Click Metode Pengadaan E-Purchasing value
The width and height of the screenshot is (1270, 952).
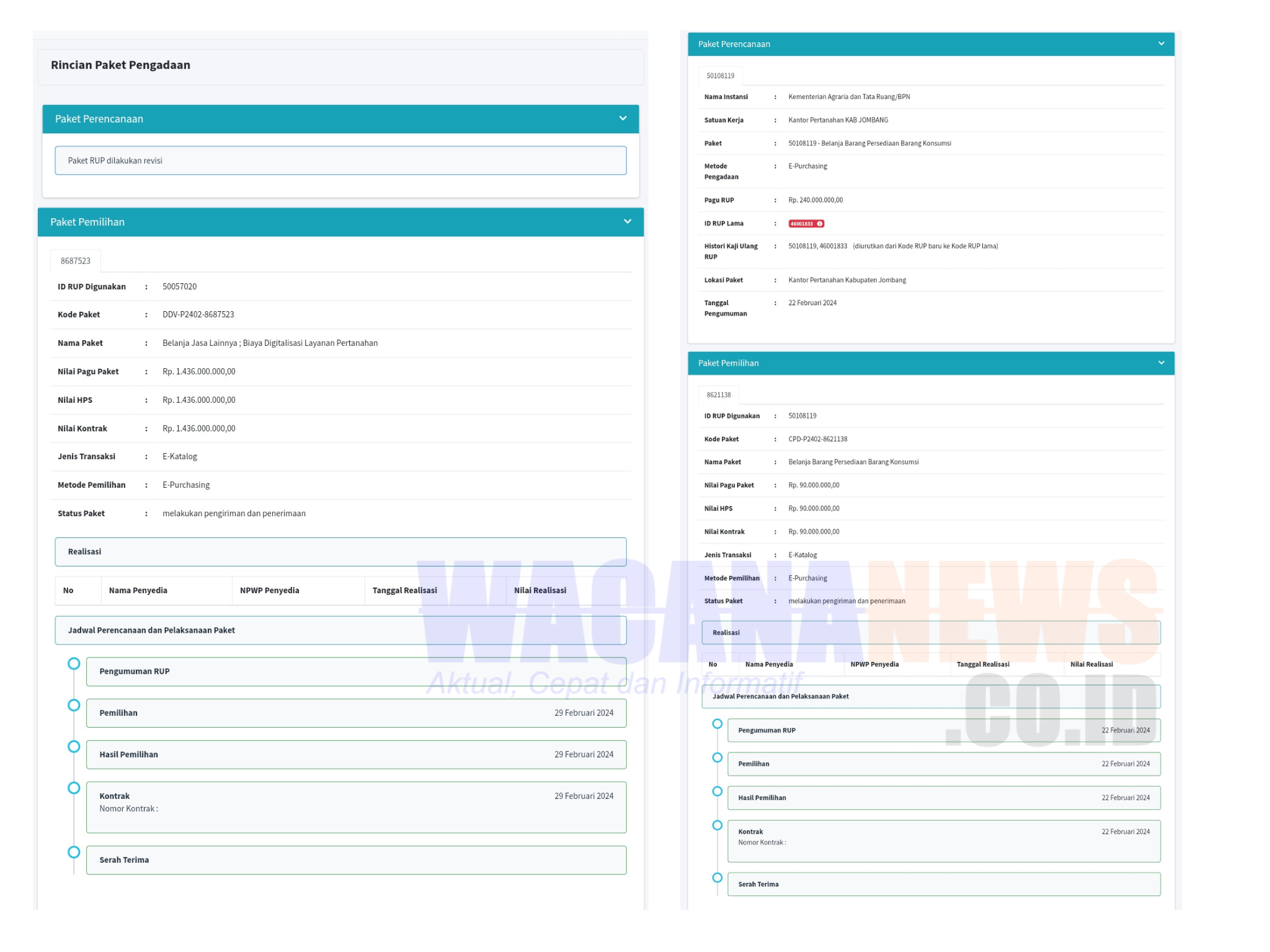coord(807,166)
